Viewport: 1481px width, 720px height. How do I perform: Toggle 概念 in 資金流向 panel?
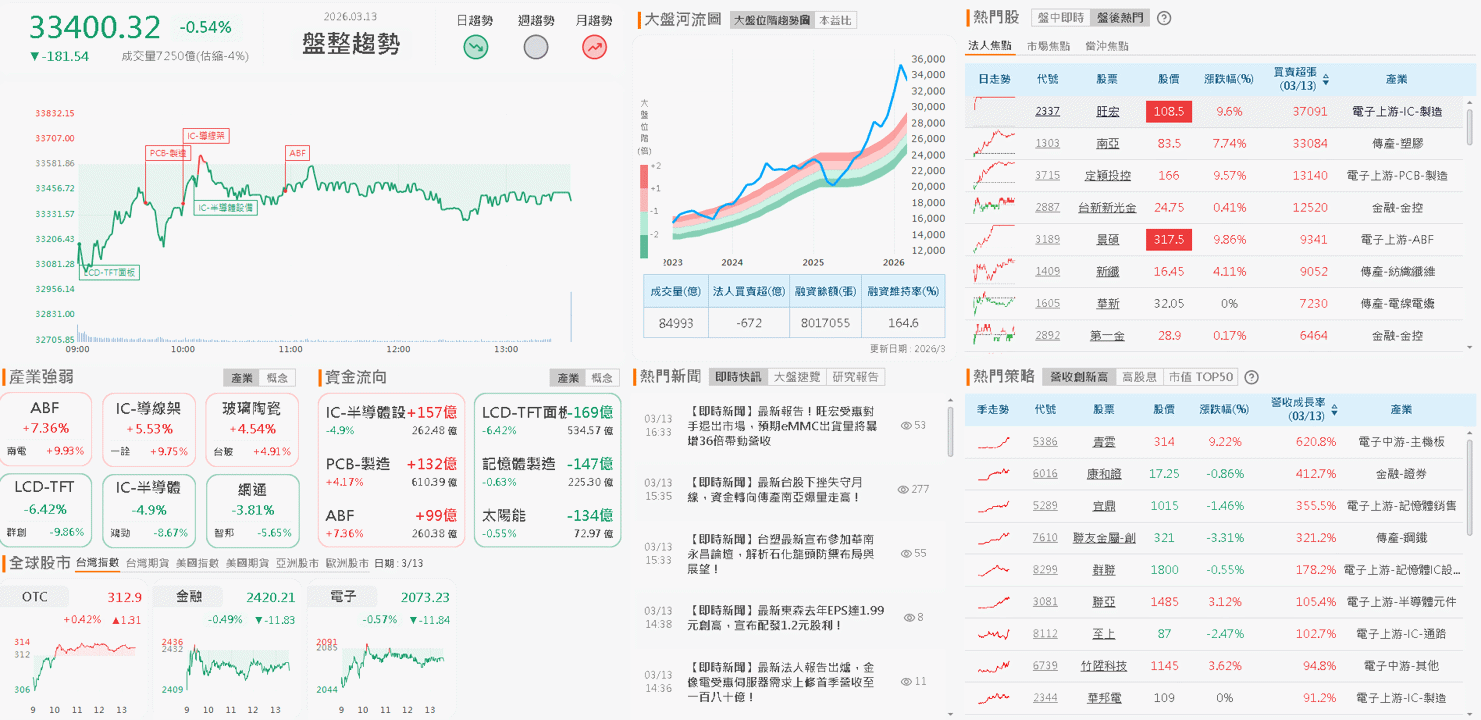[x=602, y=378]
